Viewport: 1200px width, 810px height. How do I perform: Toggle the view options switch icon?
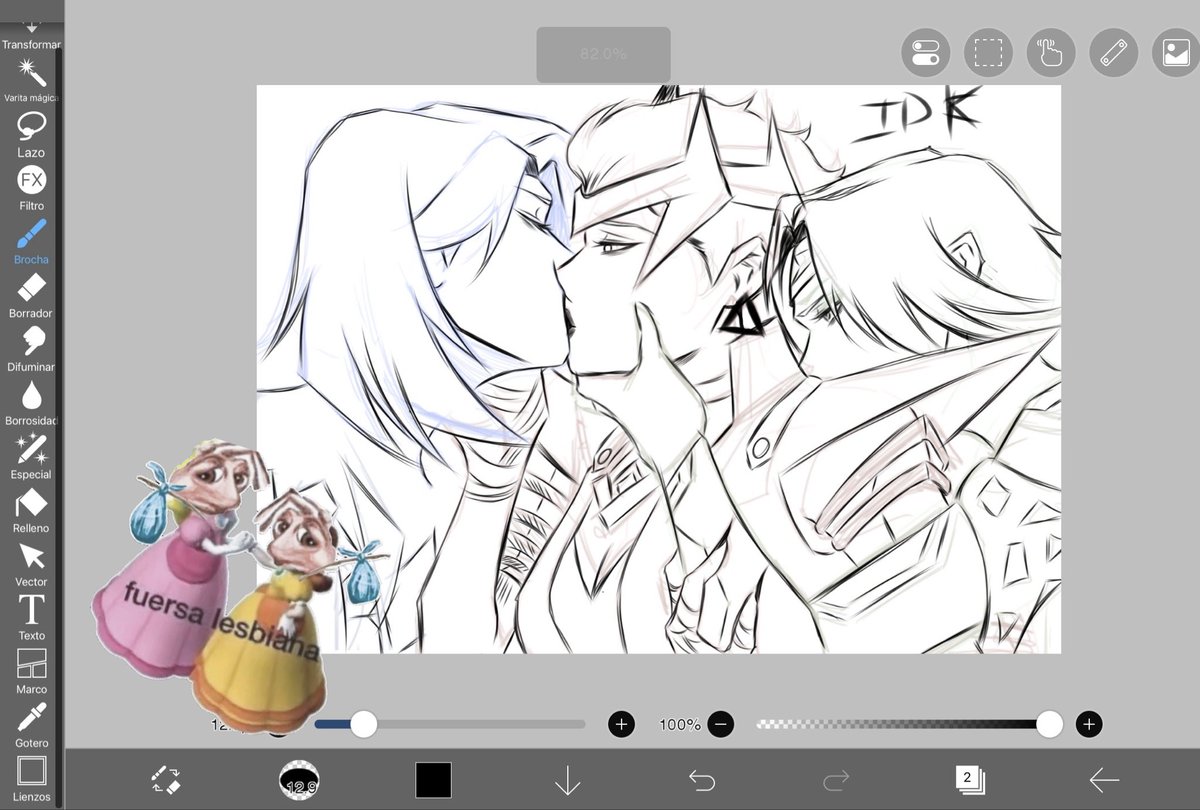[926, 52]
